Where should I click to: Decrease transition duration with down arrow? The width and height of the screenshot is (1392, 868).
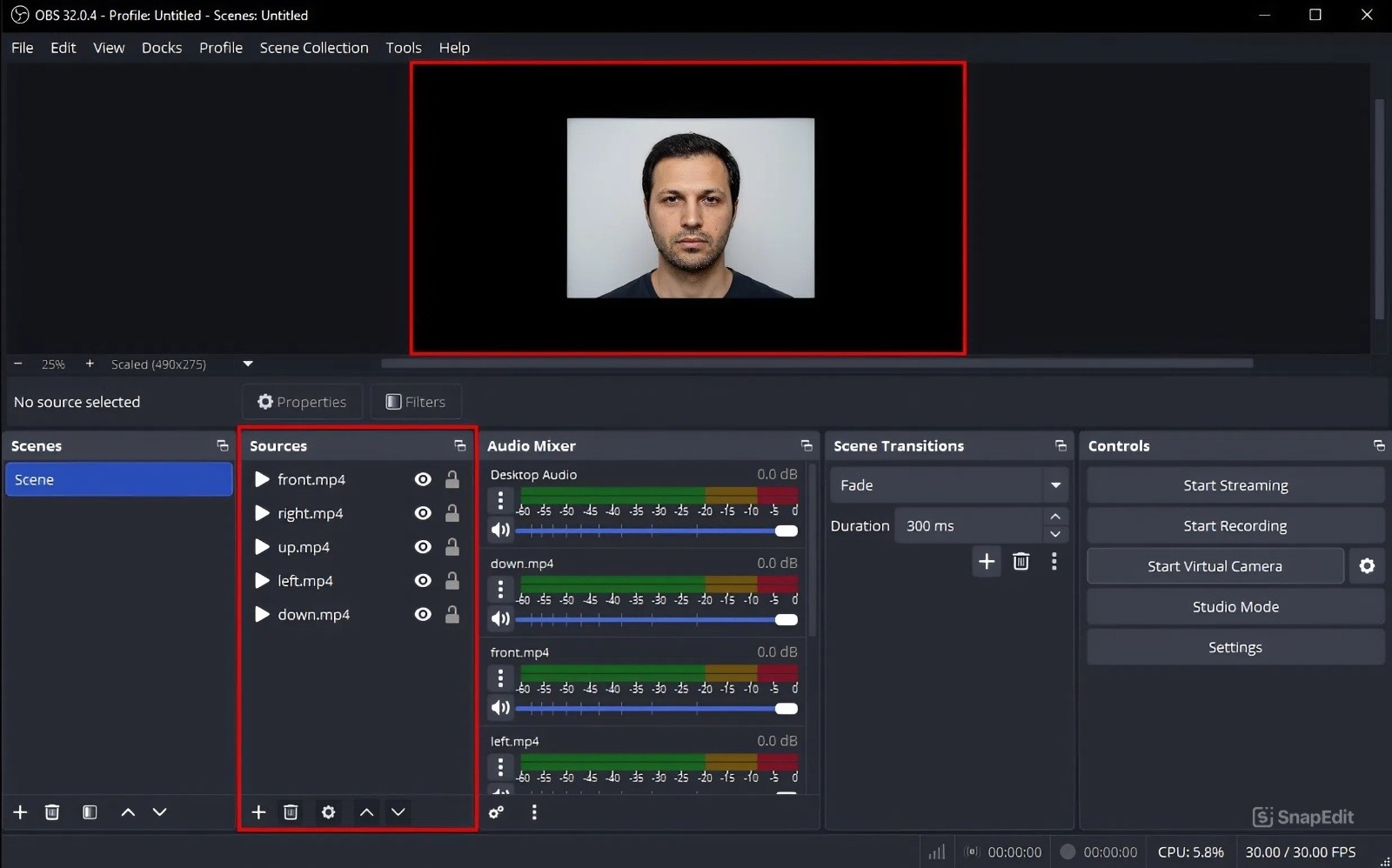click(x=1055, y=534)
